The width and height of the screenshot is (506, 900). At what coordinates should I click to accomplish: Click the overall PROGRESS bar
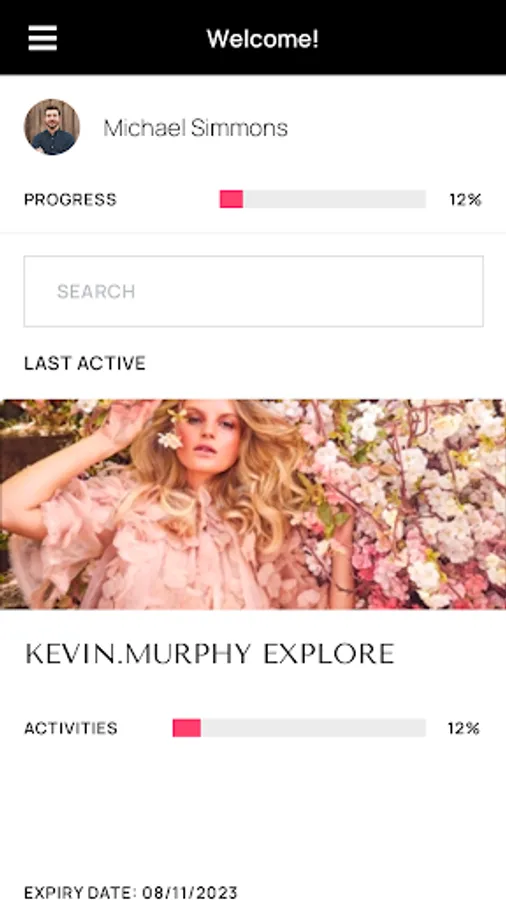(322, 199)
